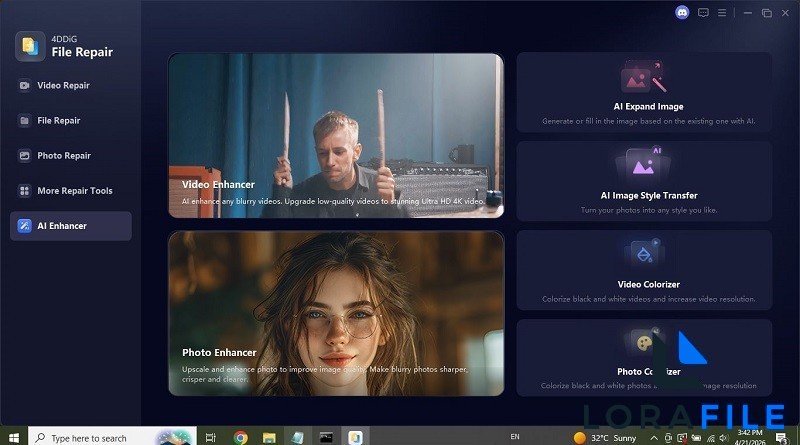Switch to More Repair Tools section

click(74, 191)
